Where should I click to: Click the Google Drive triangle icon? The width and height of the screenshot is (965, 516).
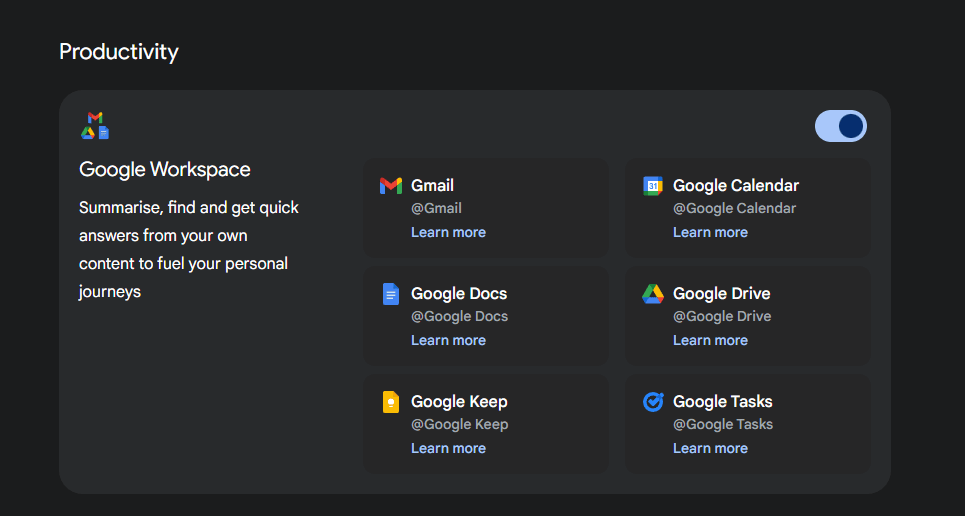(653, 294)
